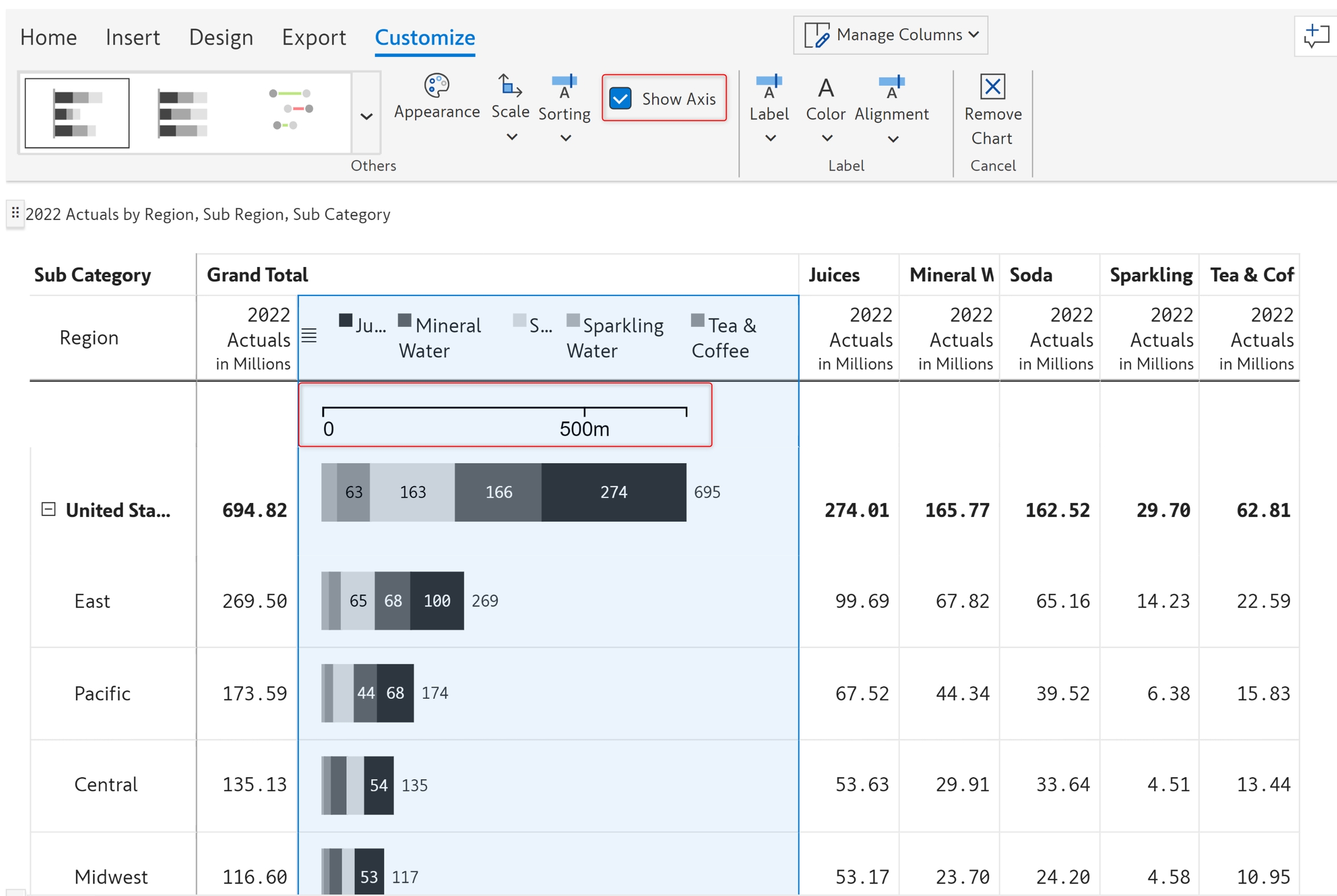This screenshot has width=1337, height=896.
Task: Click the Alignment icon
Action: coord(891,87)
